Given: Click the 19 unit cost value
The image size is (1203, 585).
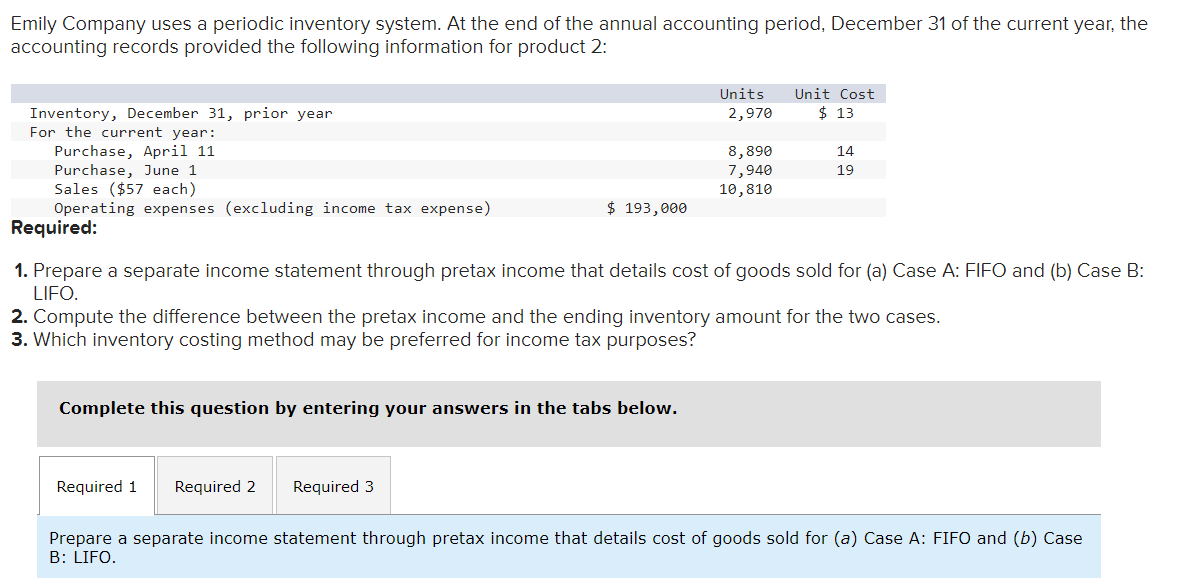Looking at the screenshot, I should 845,170.
